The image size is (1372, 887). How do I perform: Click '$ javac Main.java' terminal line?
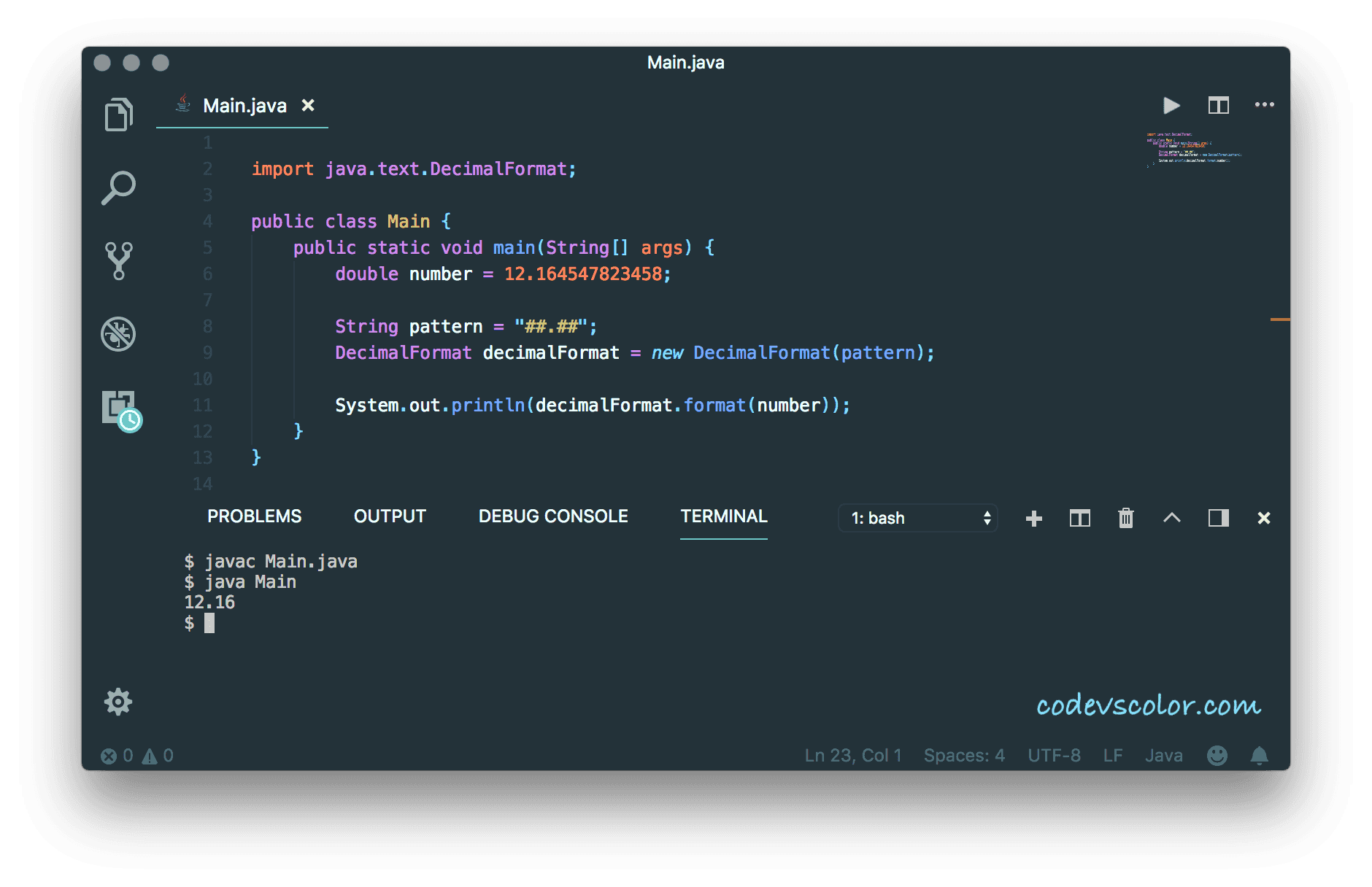pos(271,562)
